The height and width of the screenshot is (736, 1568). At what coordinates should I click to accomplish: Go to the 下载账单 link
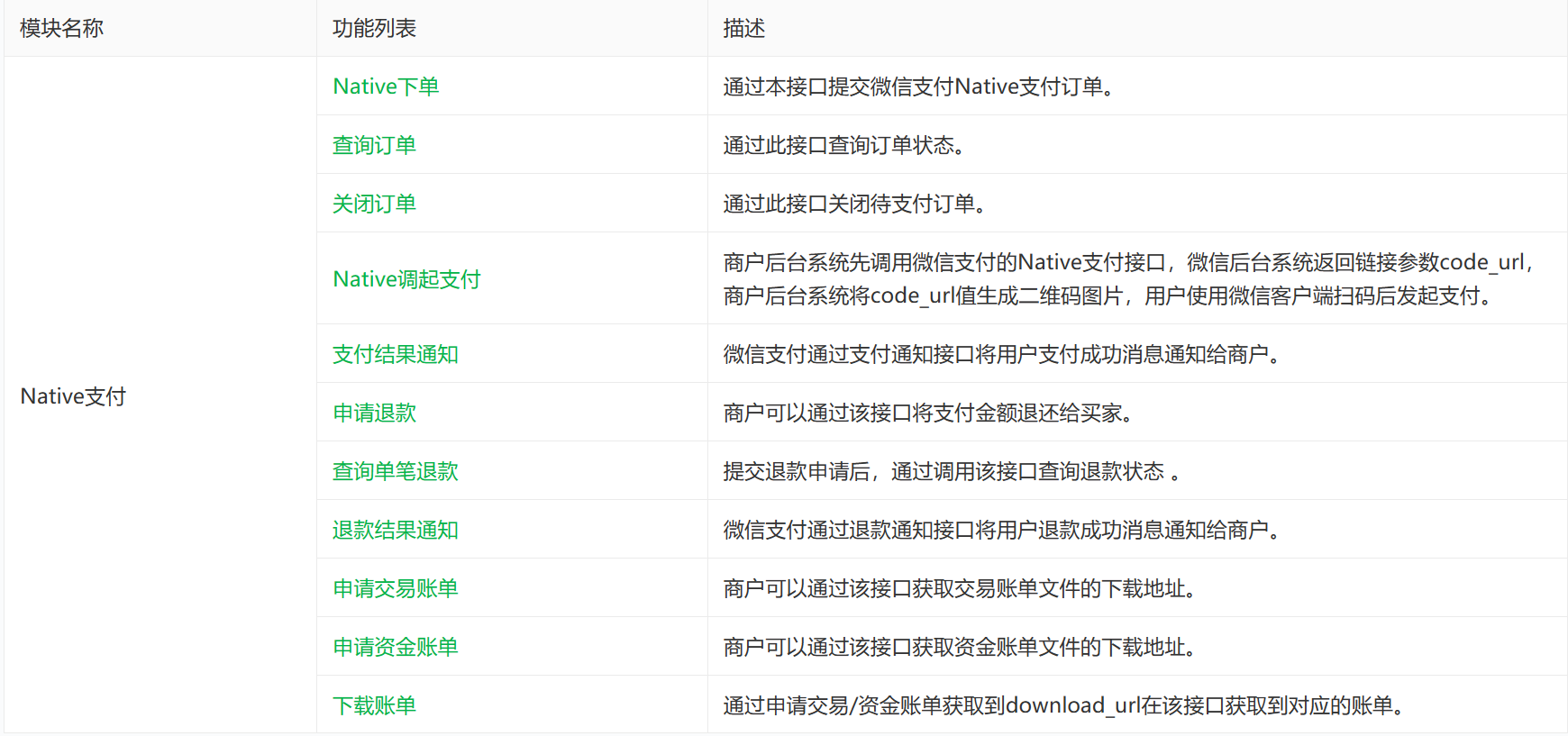tap(374, 705)
